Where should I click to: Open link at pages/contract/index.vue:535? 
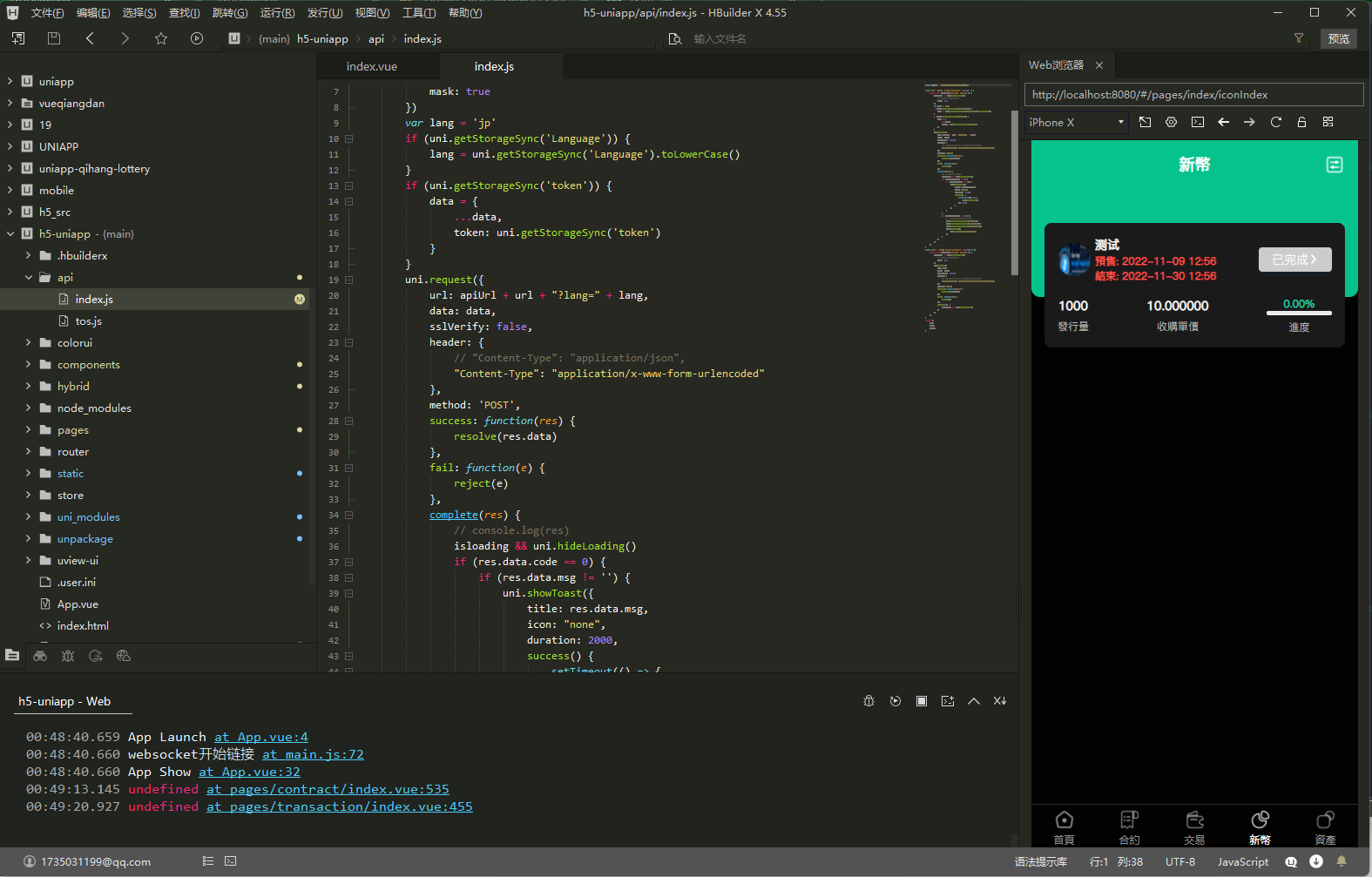[328, 789]
